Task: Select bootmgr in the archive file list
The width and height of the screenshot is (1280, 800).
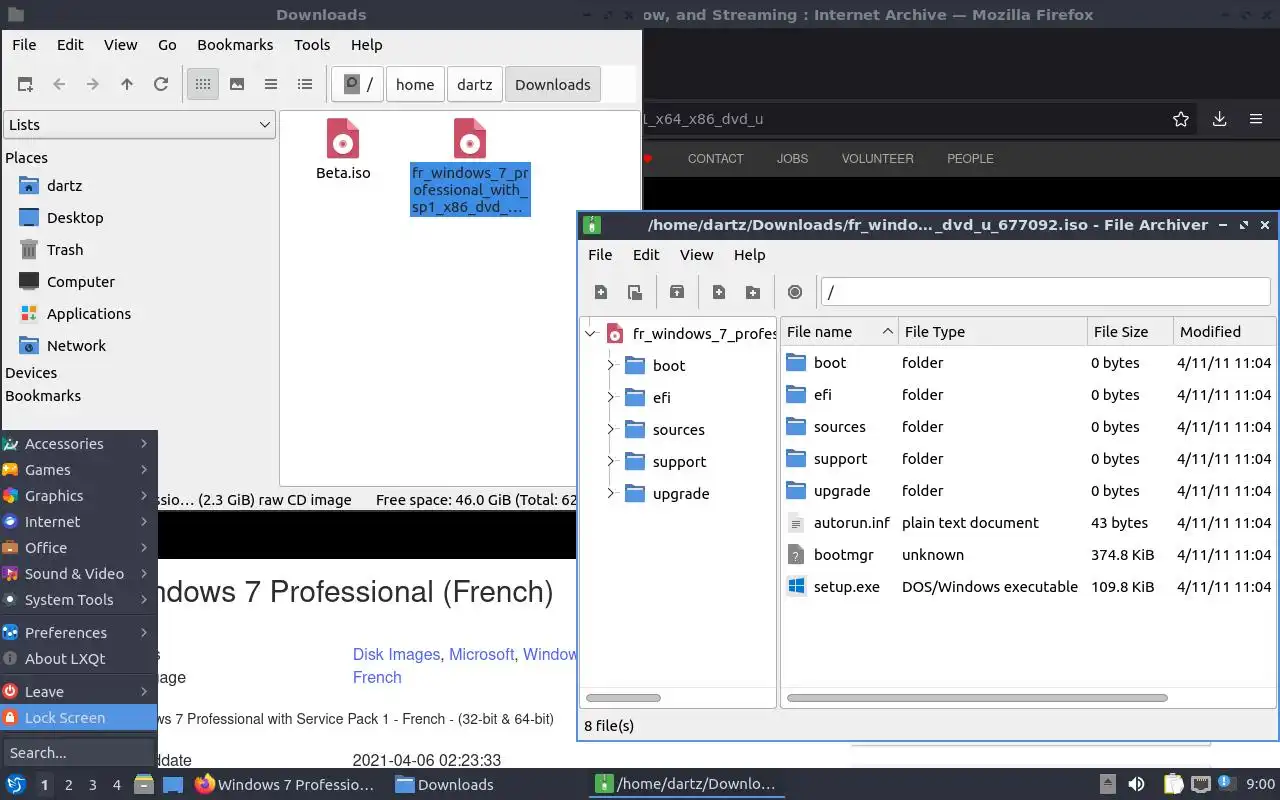Action: pyautogui.click(x=1028, y=555)
